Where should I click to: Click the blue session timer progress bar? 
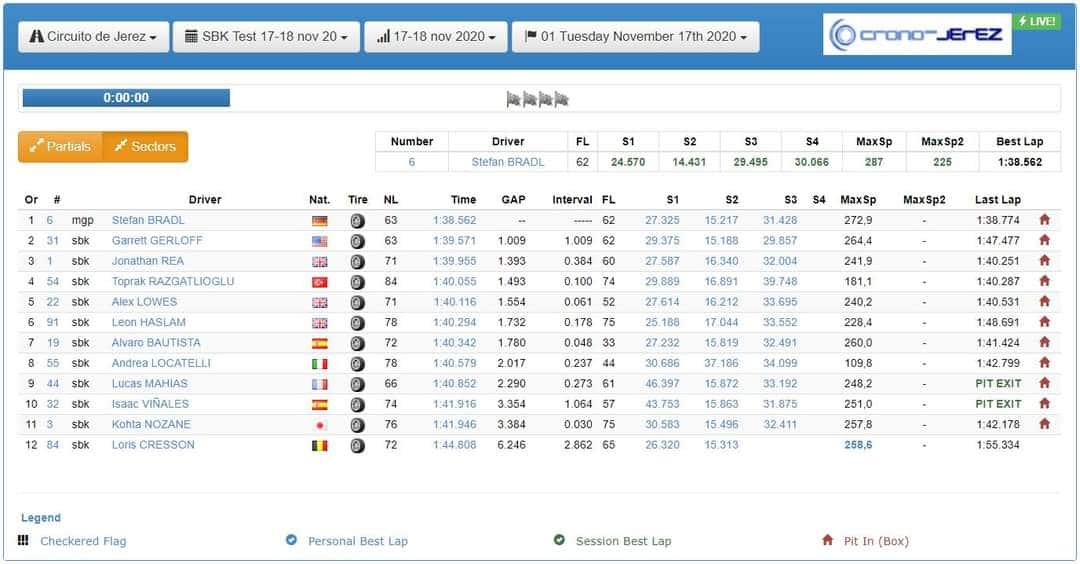click(126, 98)
